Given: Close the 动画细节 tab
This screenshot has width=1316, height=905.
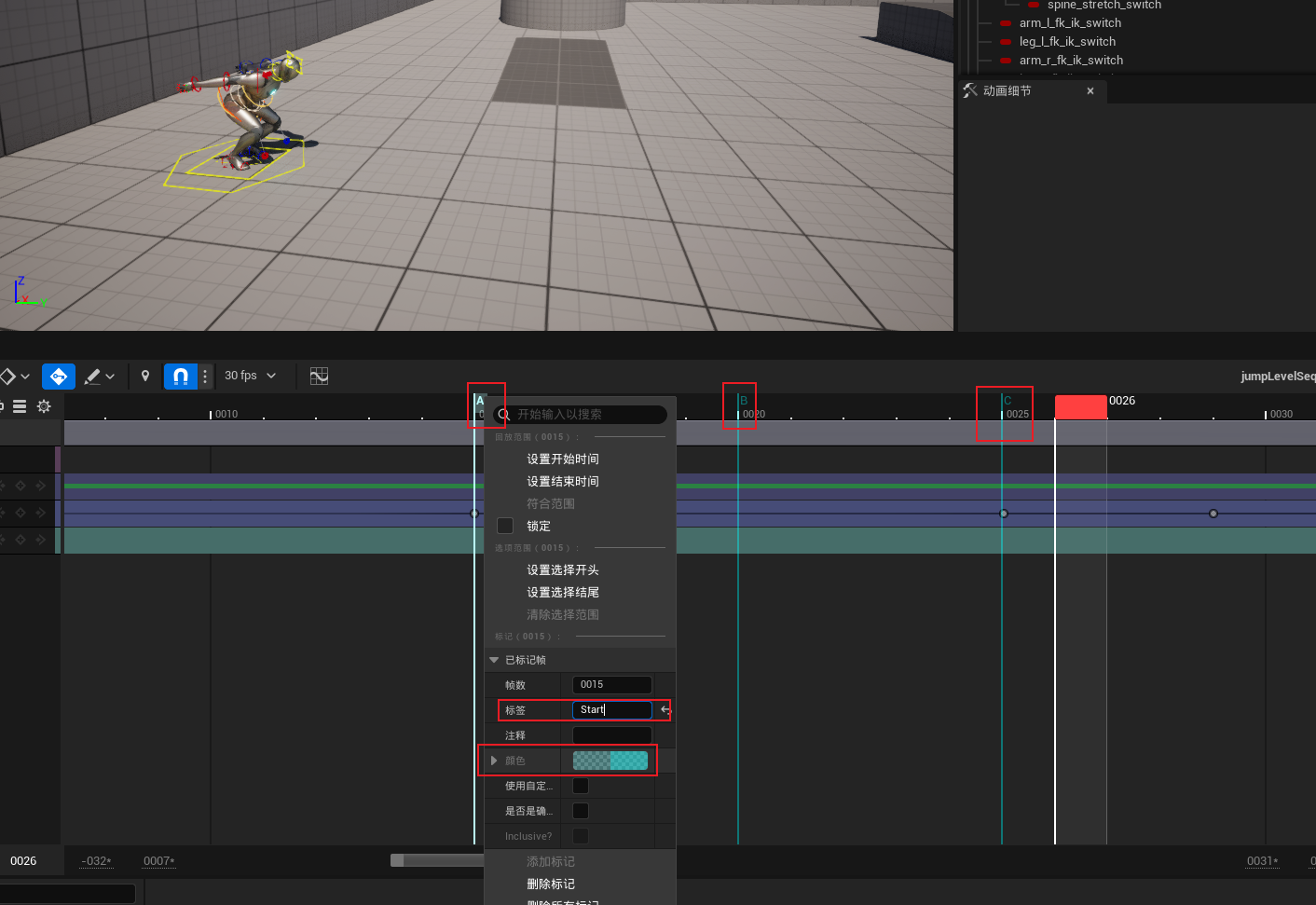Looking at the screenshot, I should click(x=1090, y=91).
